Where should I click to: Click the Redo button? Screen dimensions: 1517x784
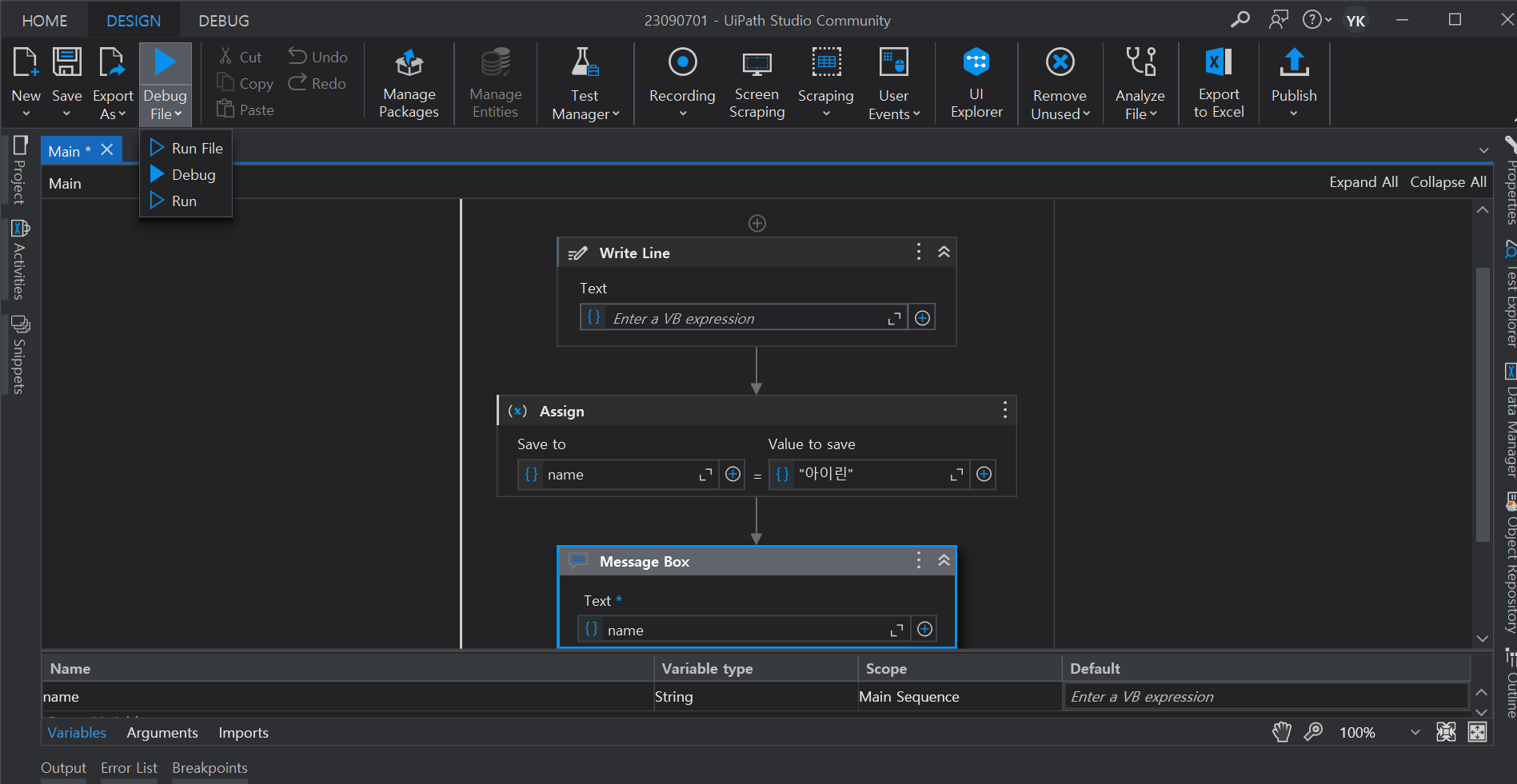click(317, 83)
